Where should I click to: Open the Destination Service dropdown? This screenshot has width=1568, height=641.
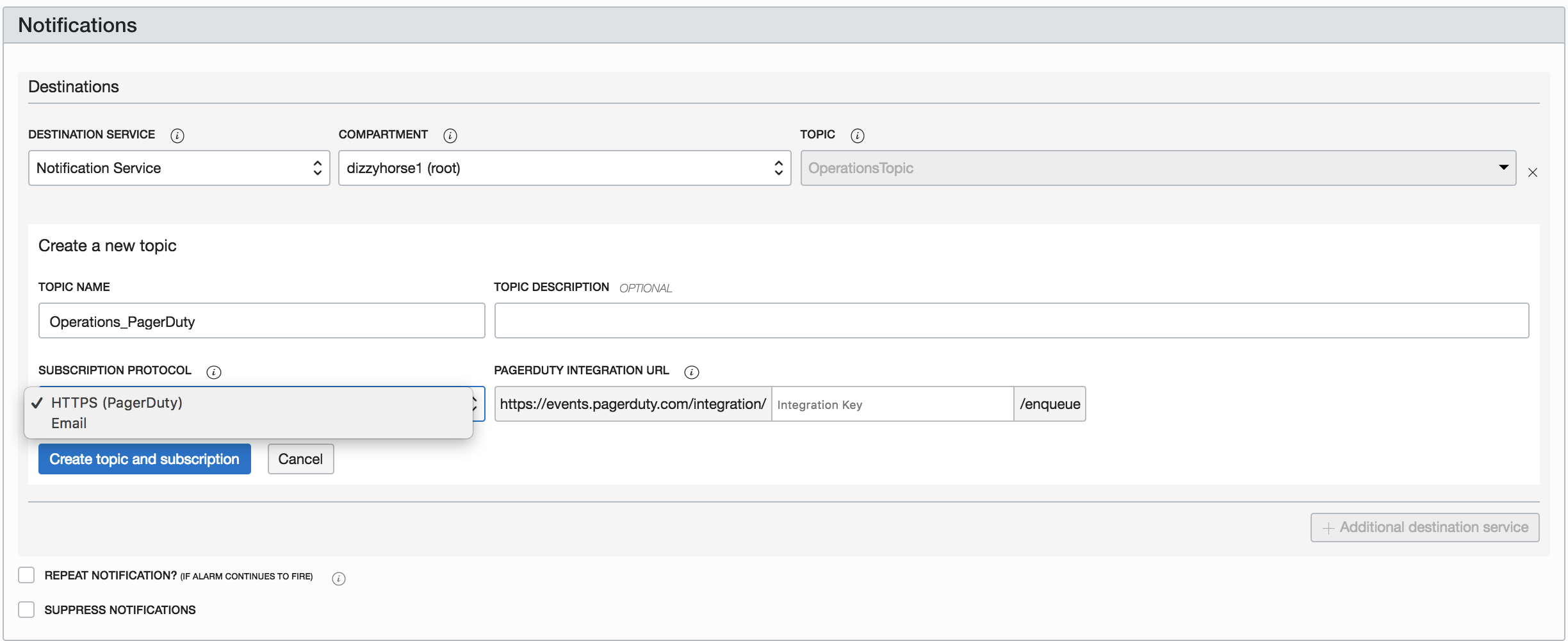(x=179, y=168)
